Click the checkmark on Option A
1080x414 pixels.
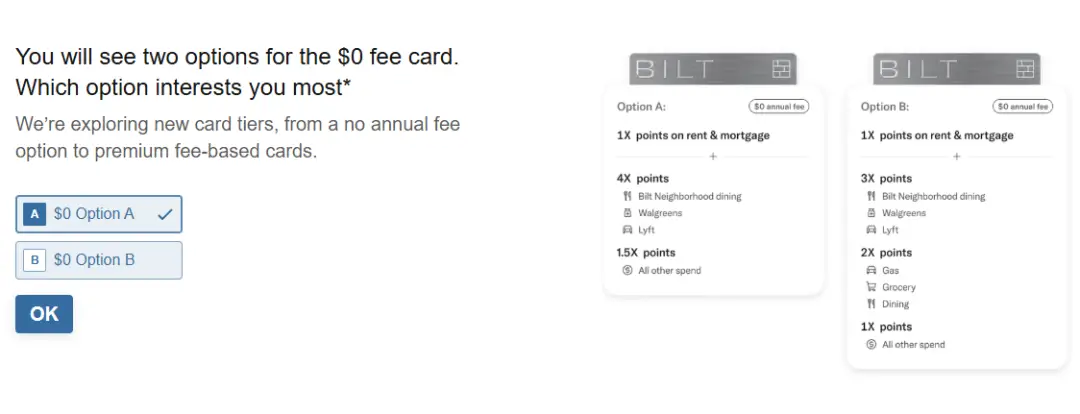[165, 214]
